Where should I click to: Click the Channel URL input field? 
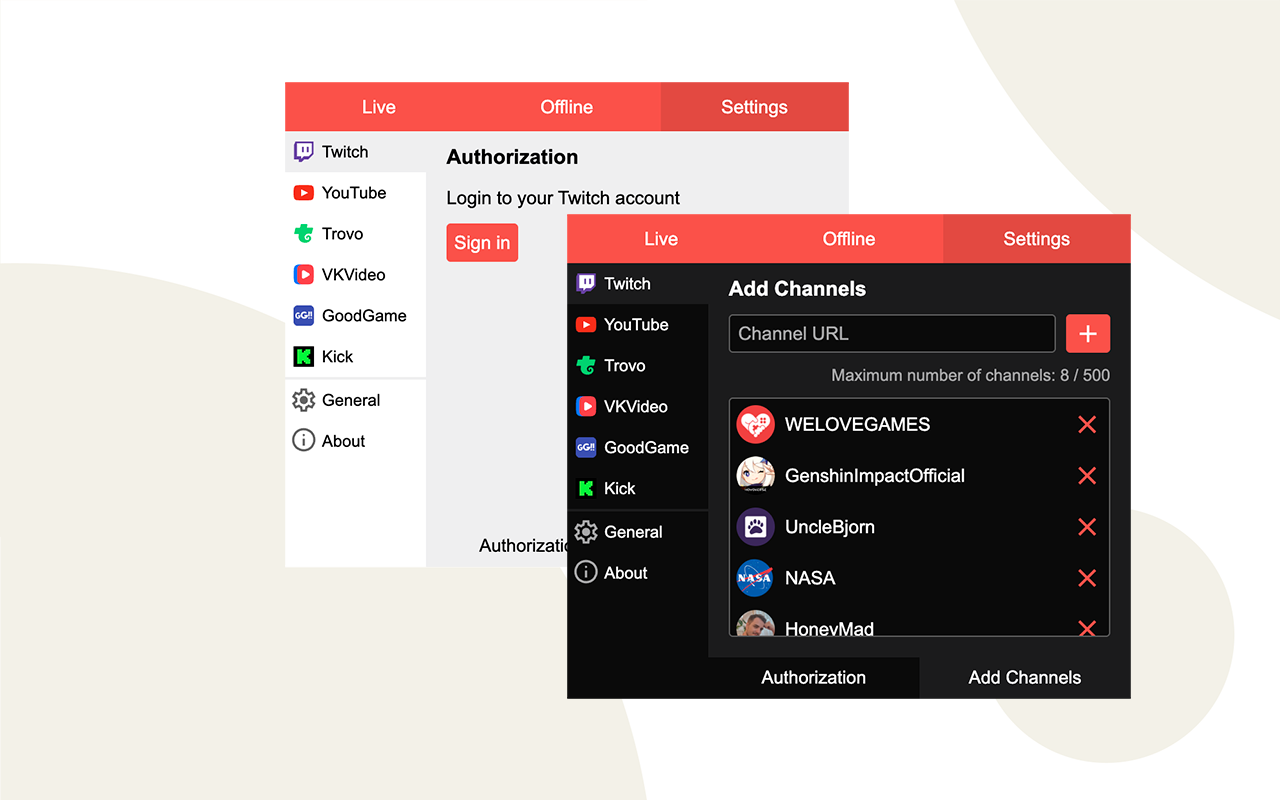click(891, 333)
